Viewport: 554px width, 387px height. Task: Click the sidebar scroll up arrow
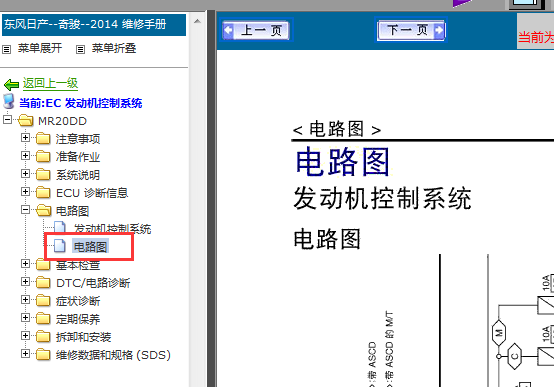[198, 21]
